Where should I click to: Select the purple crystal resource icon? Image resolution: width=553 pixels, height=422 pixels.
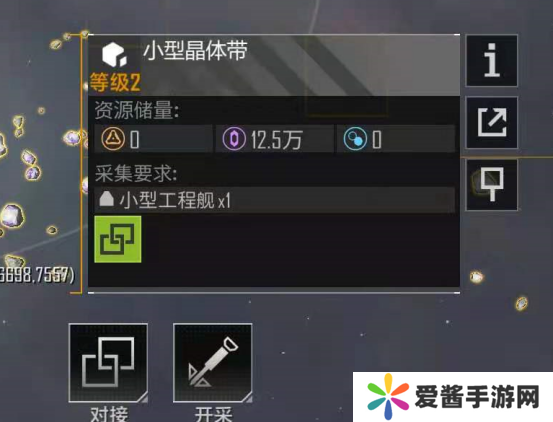pos(234,139)
